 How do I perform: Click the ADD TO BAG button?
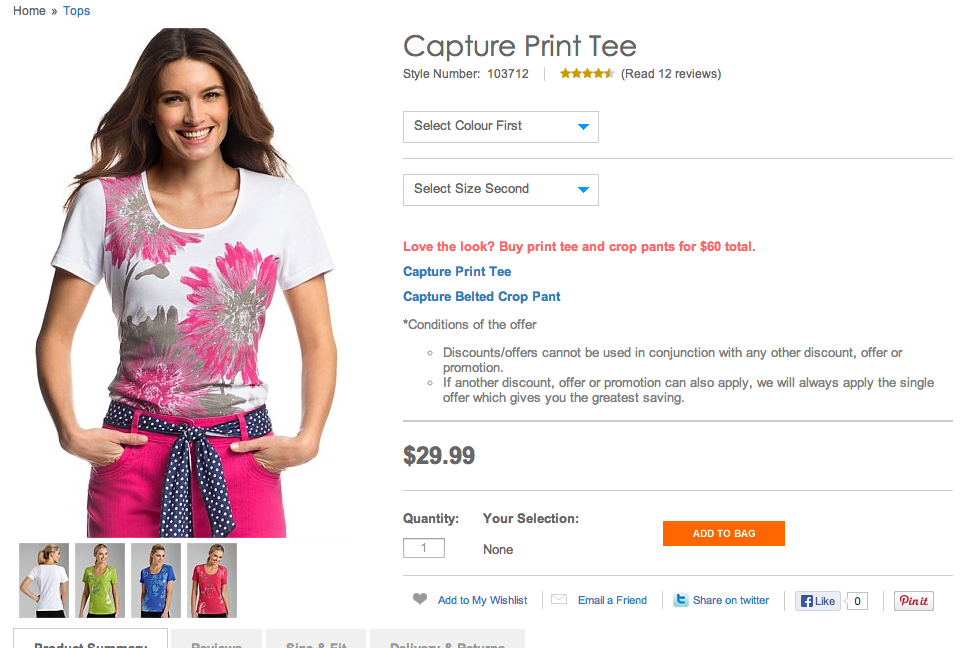[x=723, y=533]
